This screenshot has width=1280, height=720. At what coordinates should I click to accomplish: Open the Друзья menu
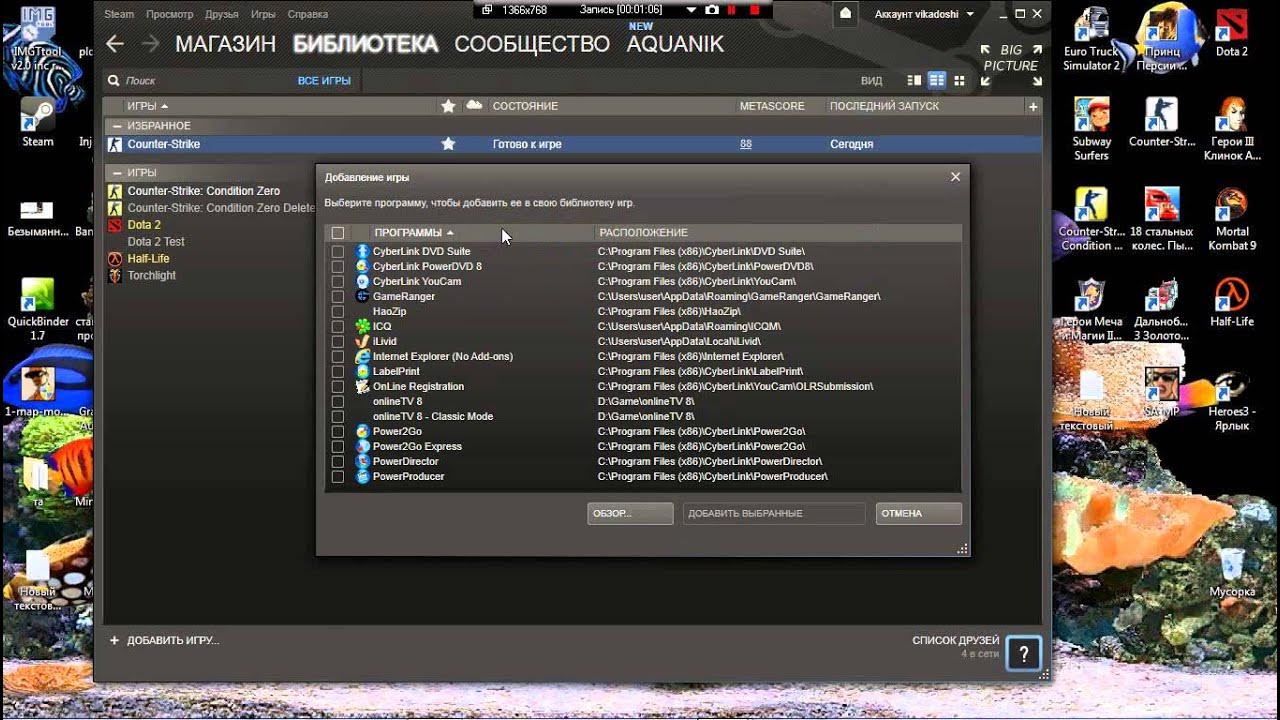click(222, 14)
